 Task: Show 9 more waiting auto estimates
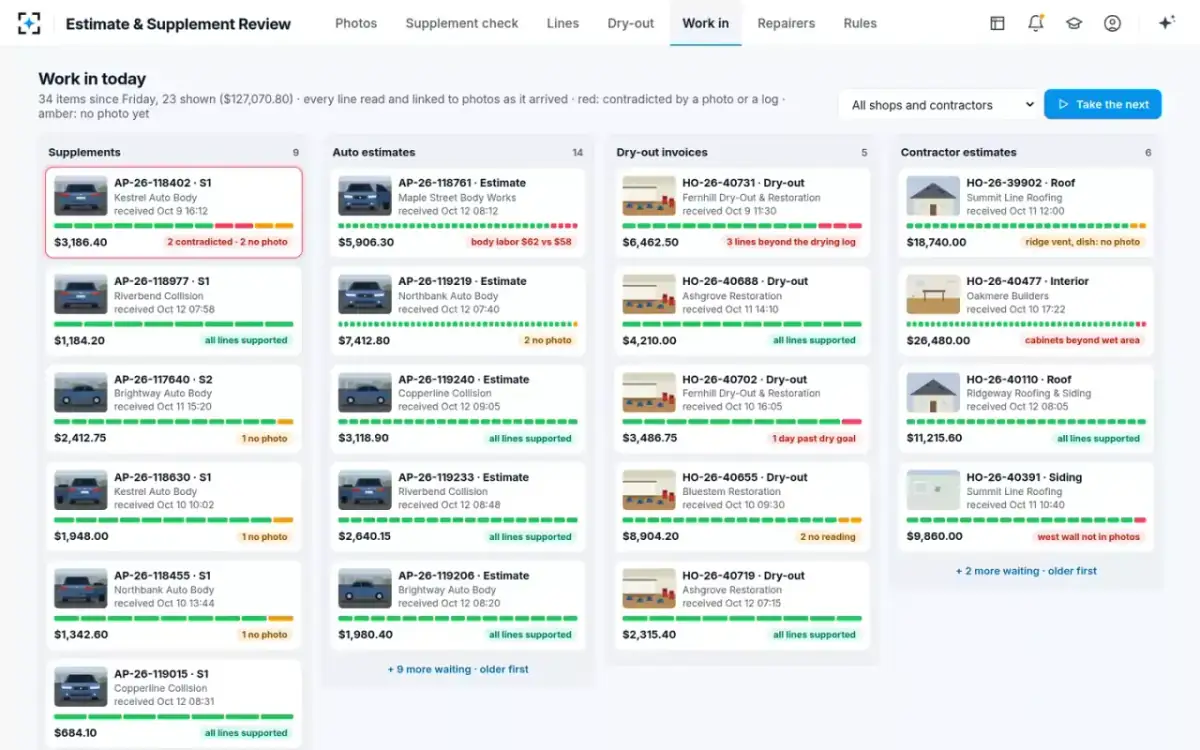[x=458, y=669]
